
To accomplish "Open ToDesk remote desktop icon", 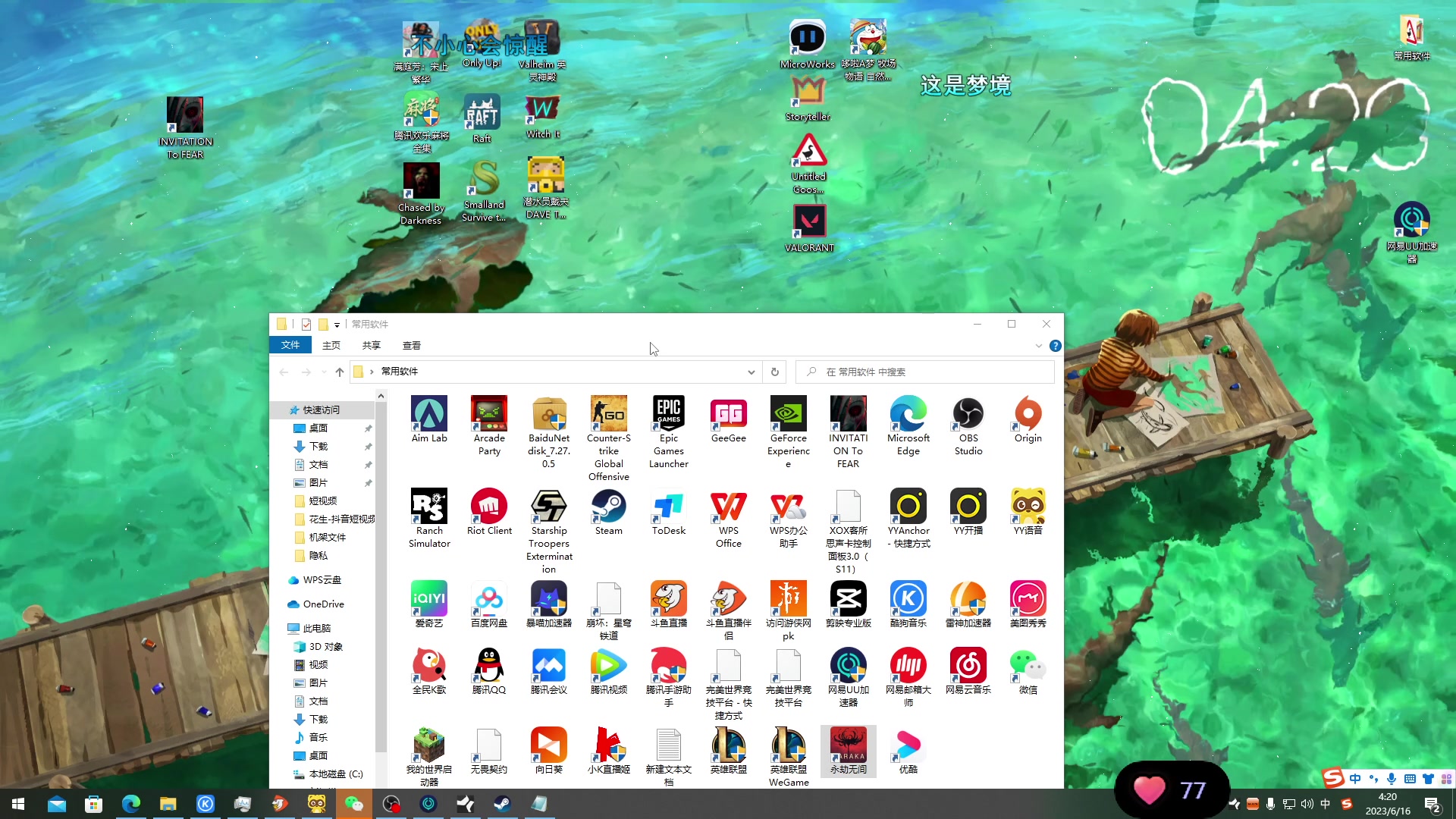I will [x=669, y=512].
